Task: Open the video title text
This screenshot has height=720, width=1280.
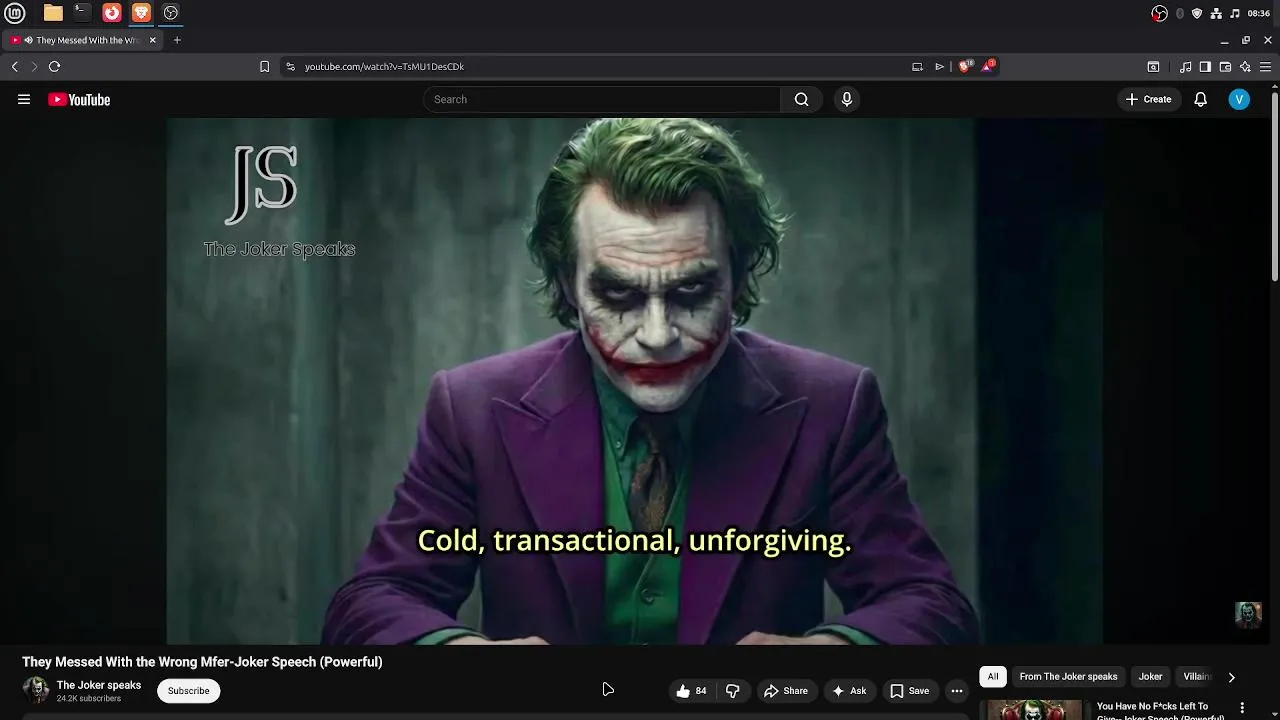Action: tap(202, 662)
